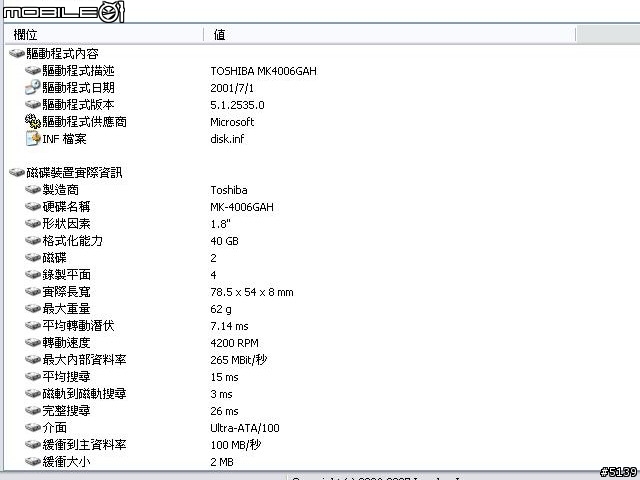This screenshot has height=480, width=640.
Task: Select the 驅動程式內容 group heading
Action: coord(62,53)
